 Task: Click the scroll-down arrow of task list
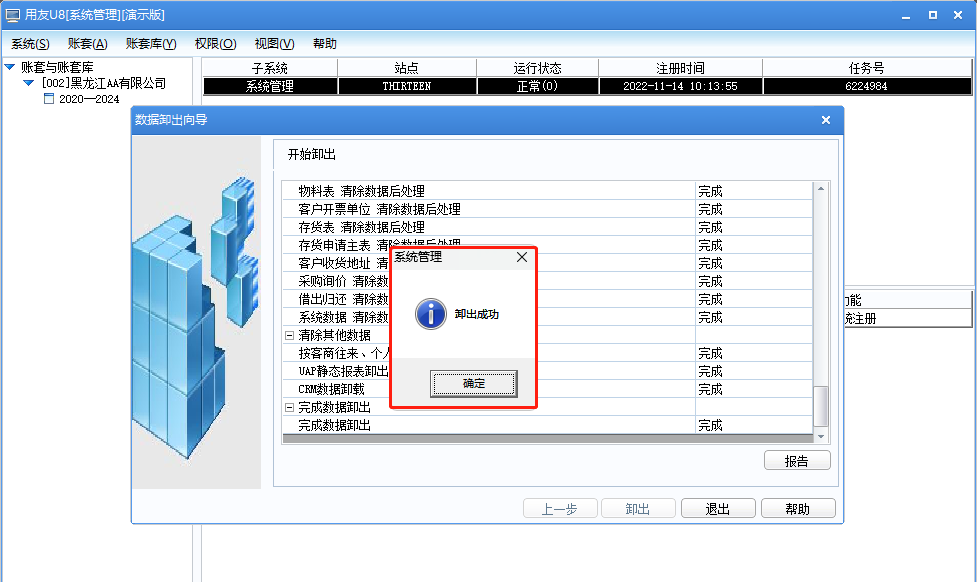(821, 437)
